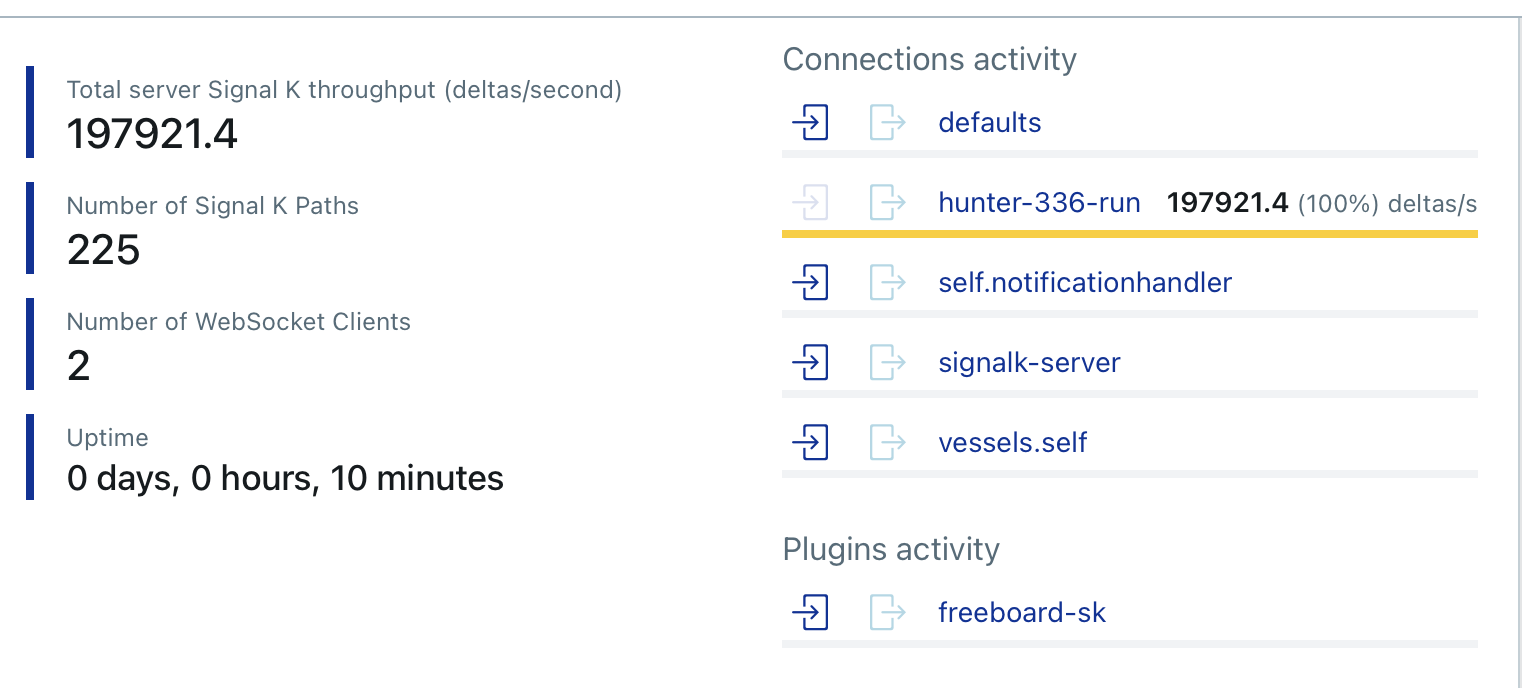Click the output icon next to signalk-server
The width and height of the screenshot is (1522, 688).
coord(888,363)
